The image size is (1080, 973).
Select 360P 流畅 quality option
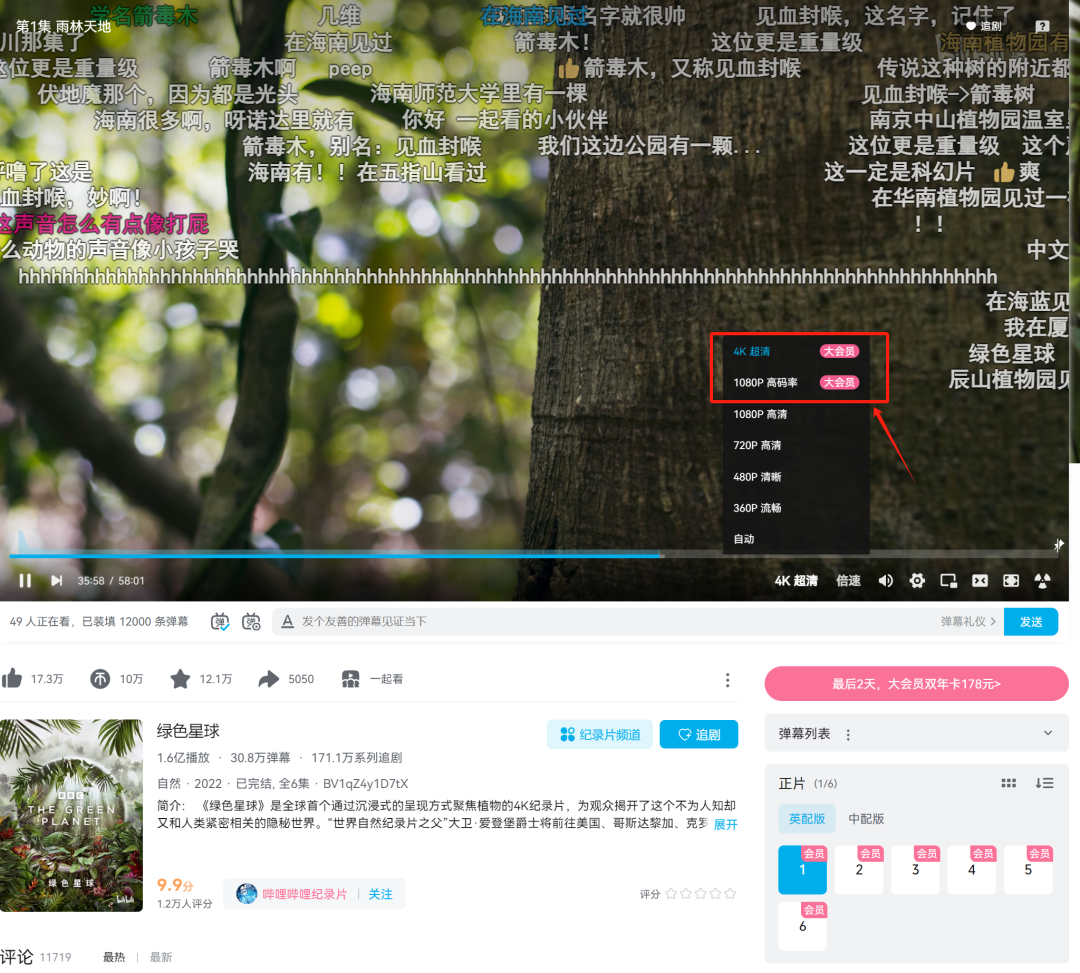pos(796,508)
